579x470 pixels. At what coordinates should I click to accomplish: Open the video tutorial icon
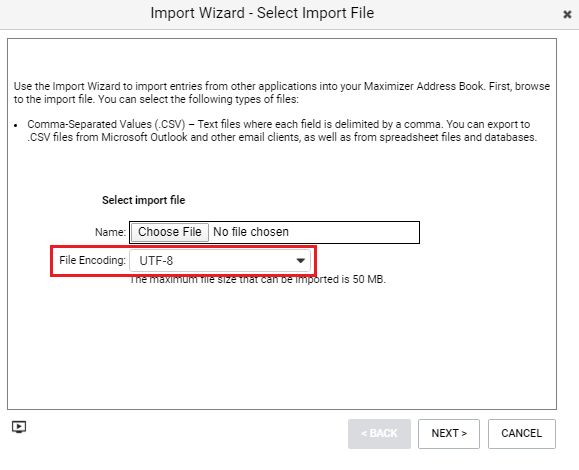[19, 427]
